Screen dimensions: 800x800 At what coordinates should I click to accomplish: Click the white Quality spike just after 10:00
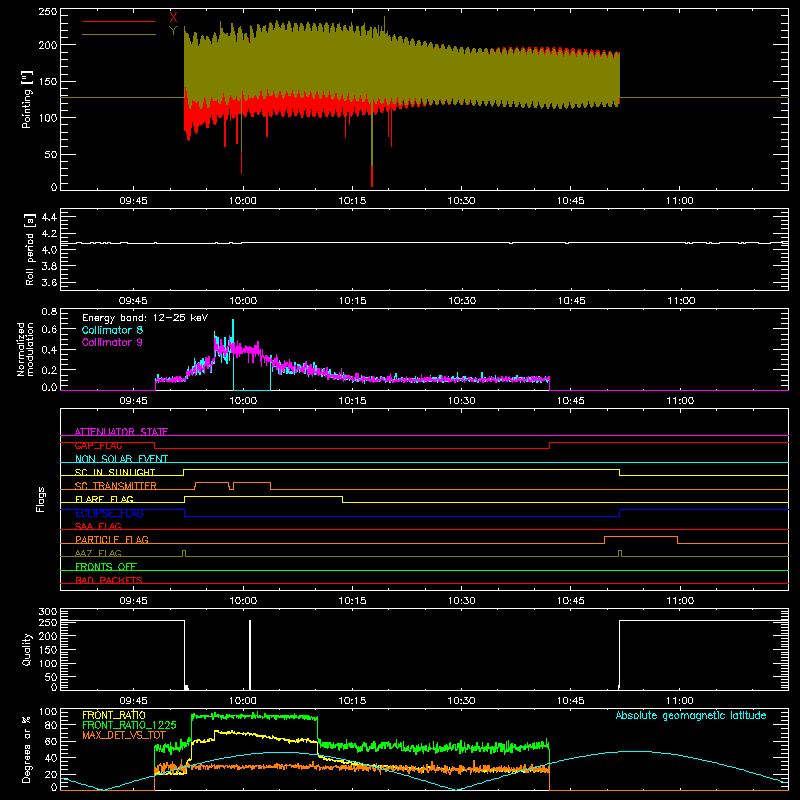[x=250, y=655]
